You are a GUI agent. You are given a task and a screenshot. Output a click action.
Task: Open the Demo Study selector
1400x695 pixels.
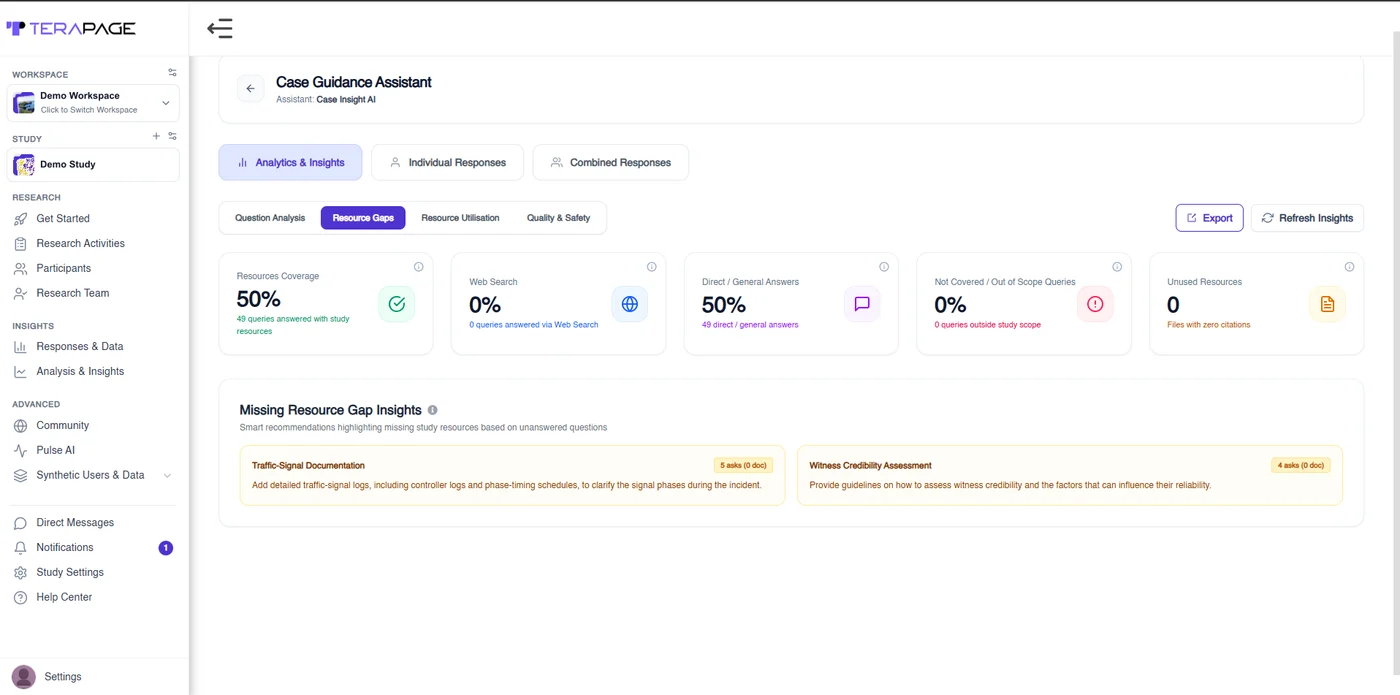pos(93,165)
